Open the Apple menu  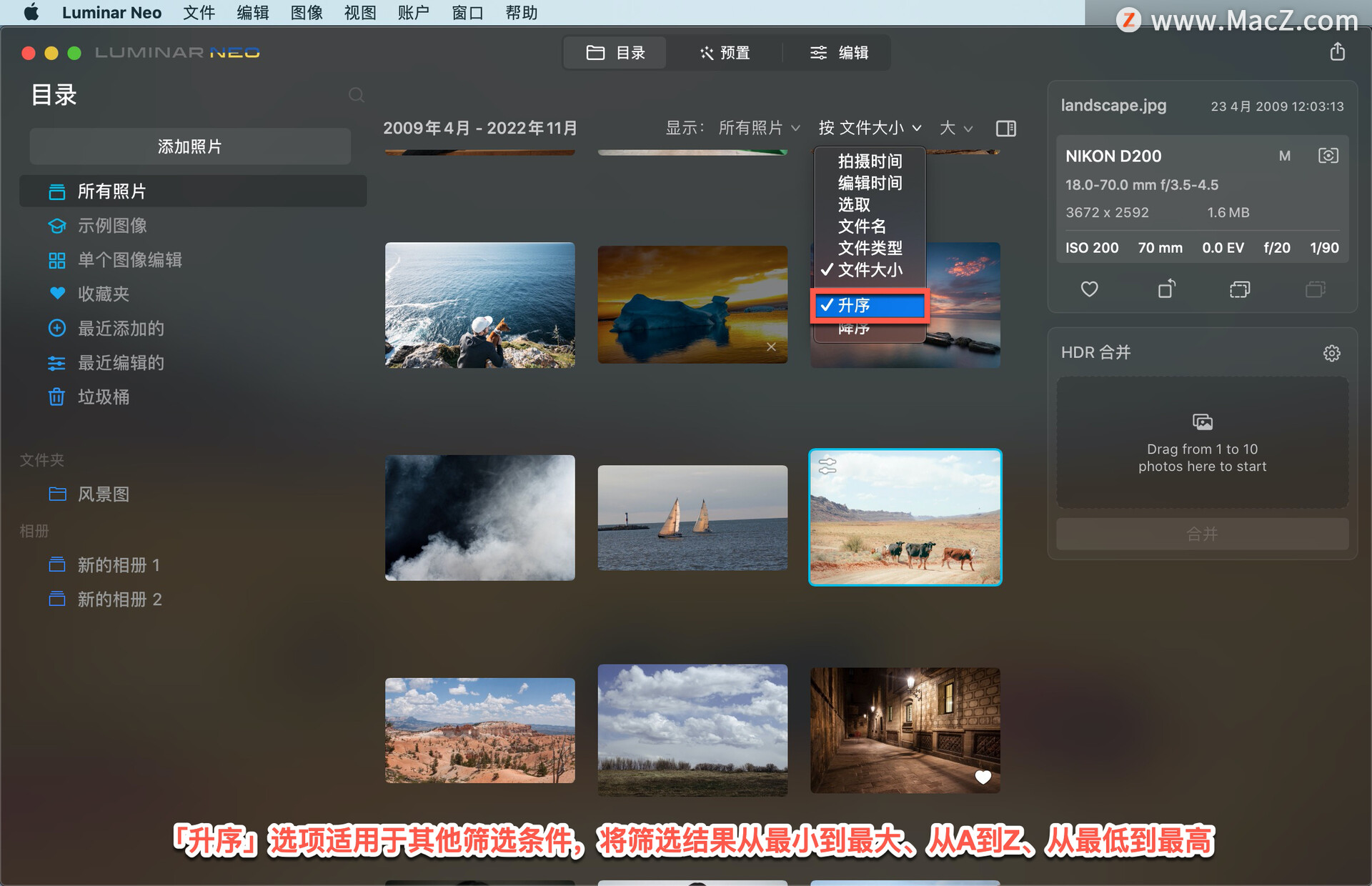31,13
